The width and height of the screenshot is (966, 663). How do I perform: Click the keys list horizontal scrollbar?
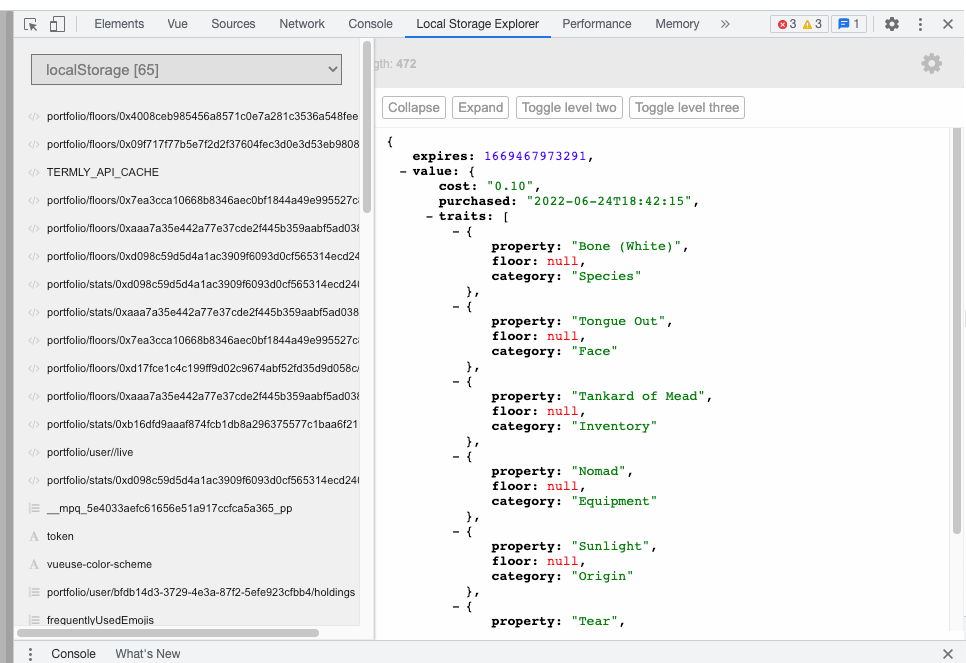click(168, 633)
